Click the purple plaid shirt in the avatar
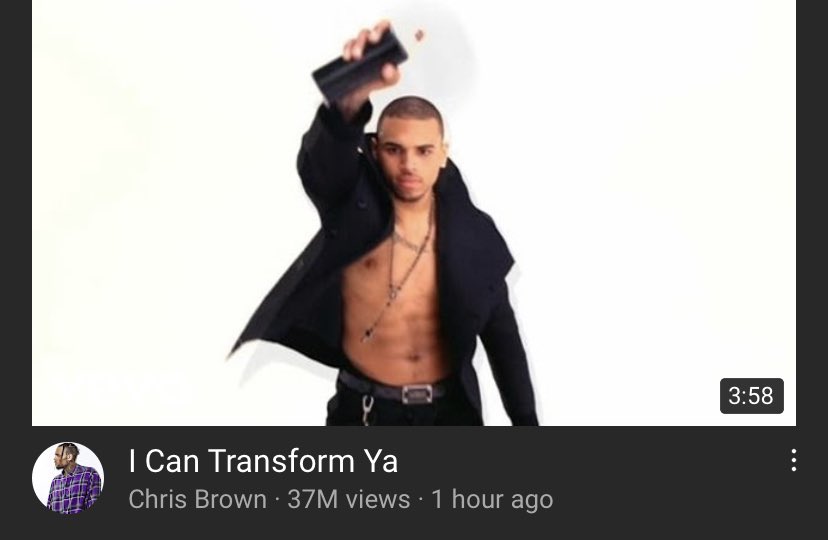 pos(74,489)
